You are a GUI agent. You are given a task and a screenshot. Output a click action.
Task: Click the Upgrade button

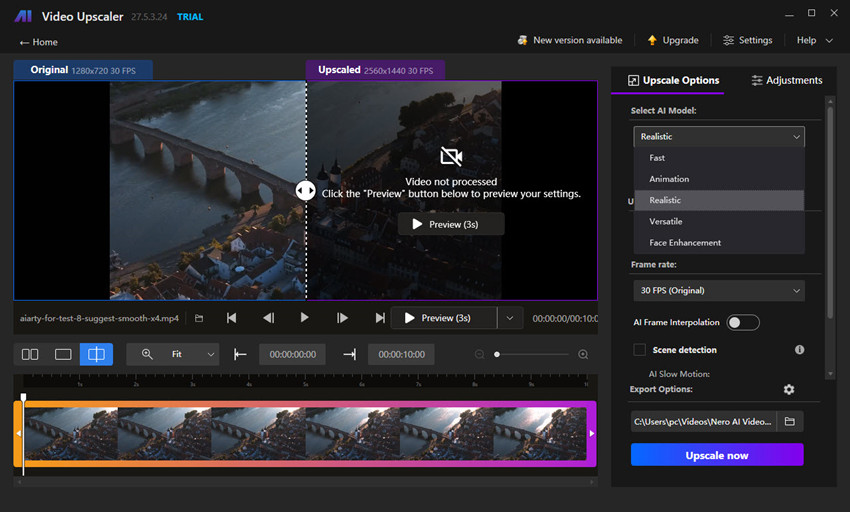pos(673,40)
